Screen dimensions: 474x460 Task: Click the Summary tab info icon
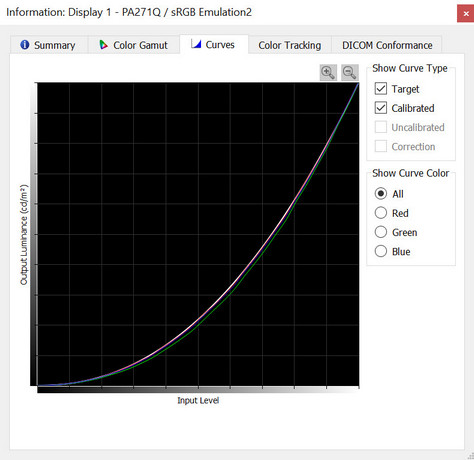click(x=25, y=45)
